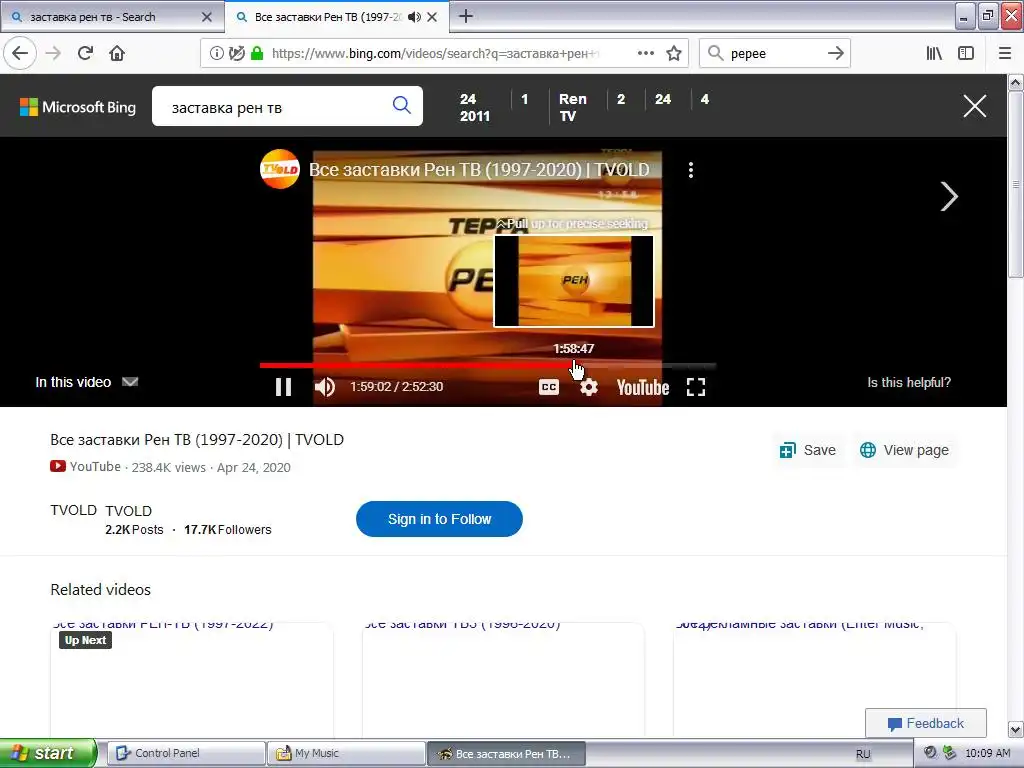Select the '1' related search chip
The width and height of the screenshot is (1024, 768).
click(x=524, y=99)
